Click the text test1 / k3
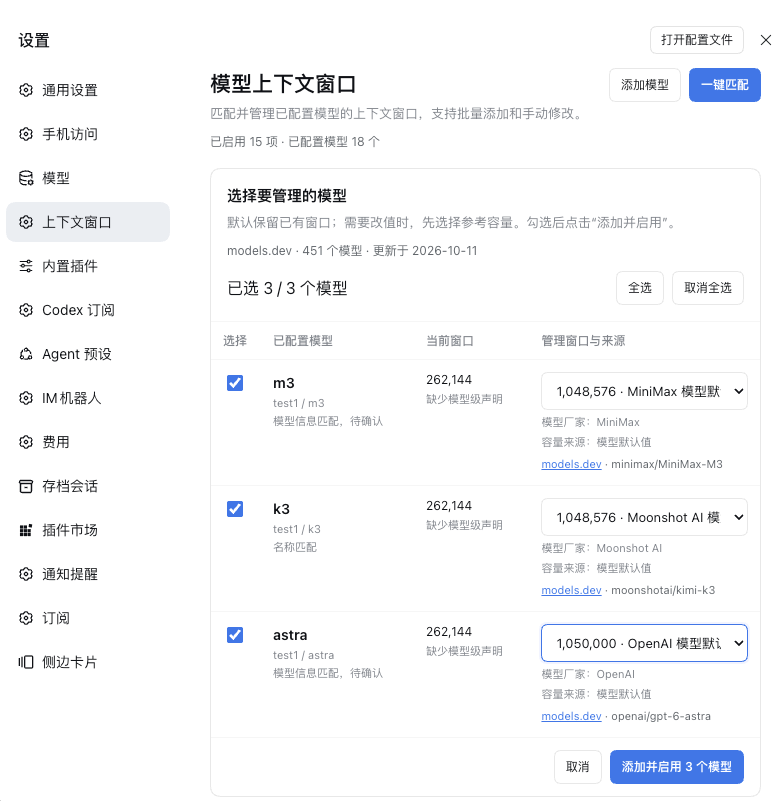 (x=297, y=529)
